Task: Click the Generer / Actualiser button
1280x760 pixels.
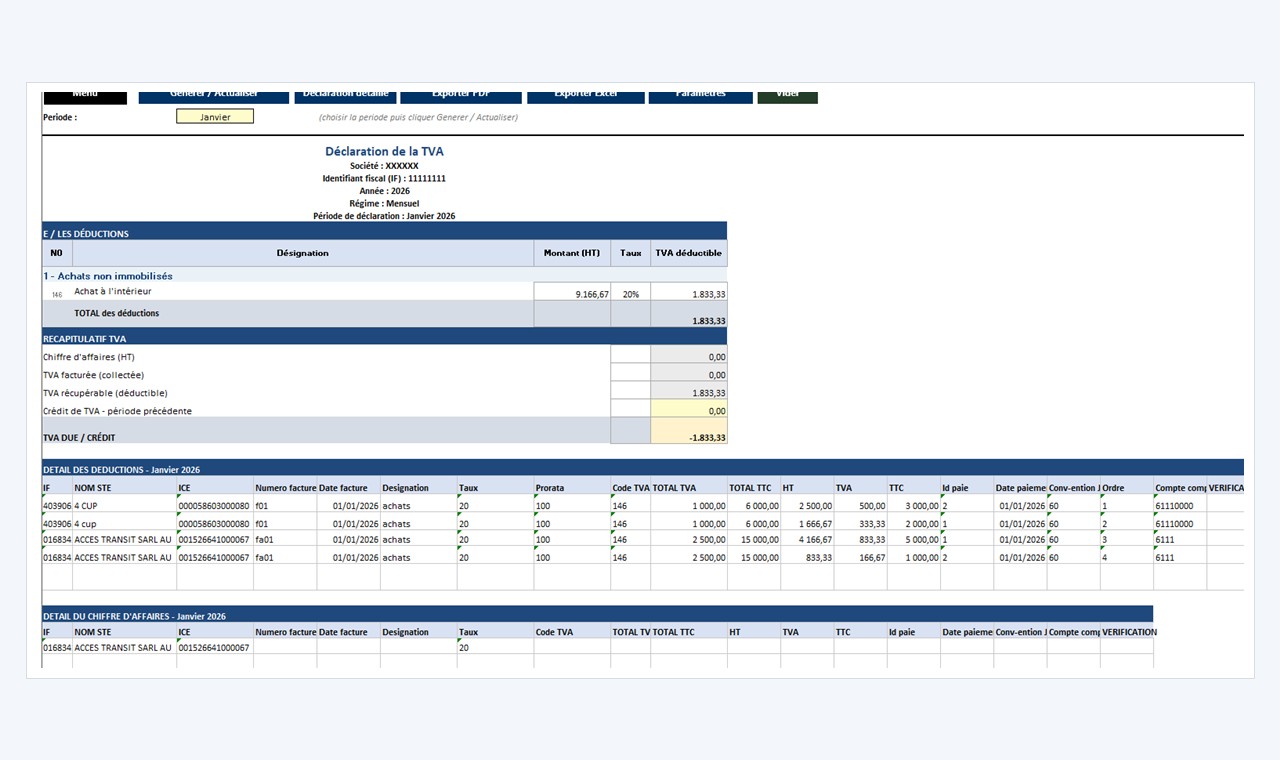Action: 214,96
